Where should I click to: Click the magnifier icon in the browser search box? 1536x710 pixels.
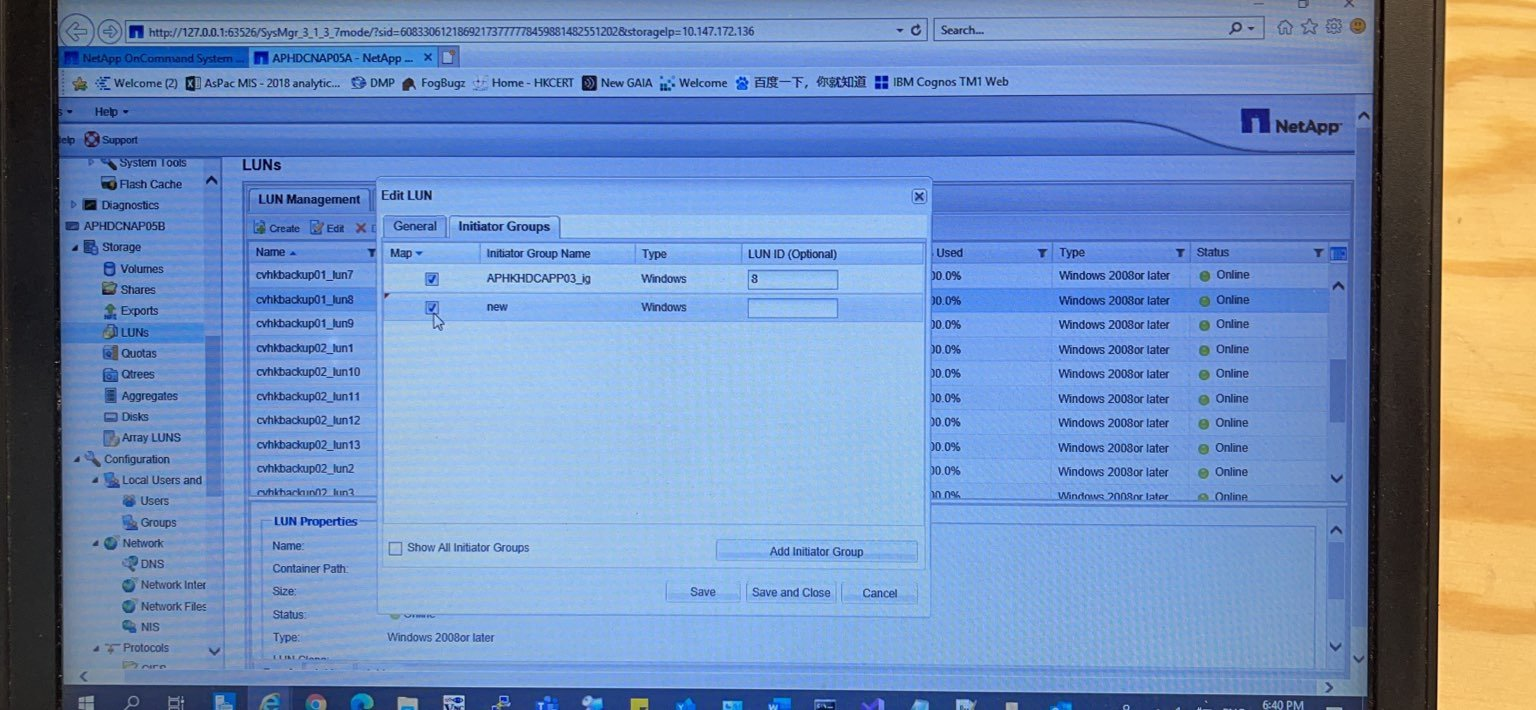(x=1237, y=29)
